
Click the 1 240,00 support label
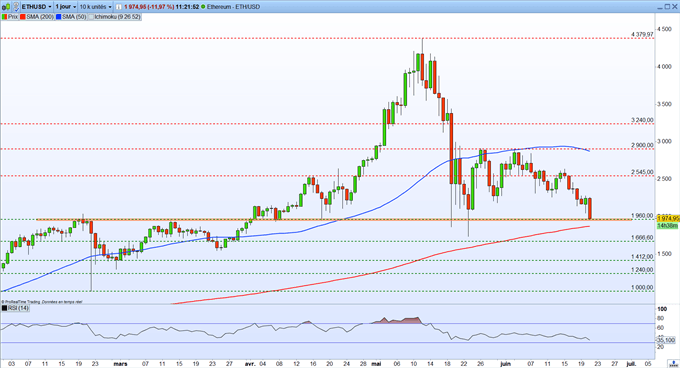tap(642, 270)
